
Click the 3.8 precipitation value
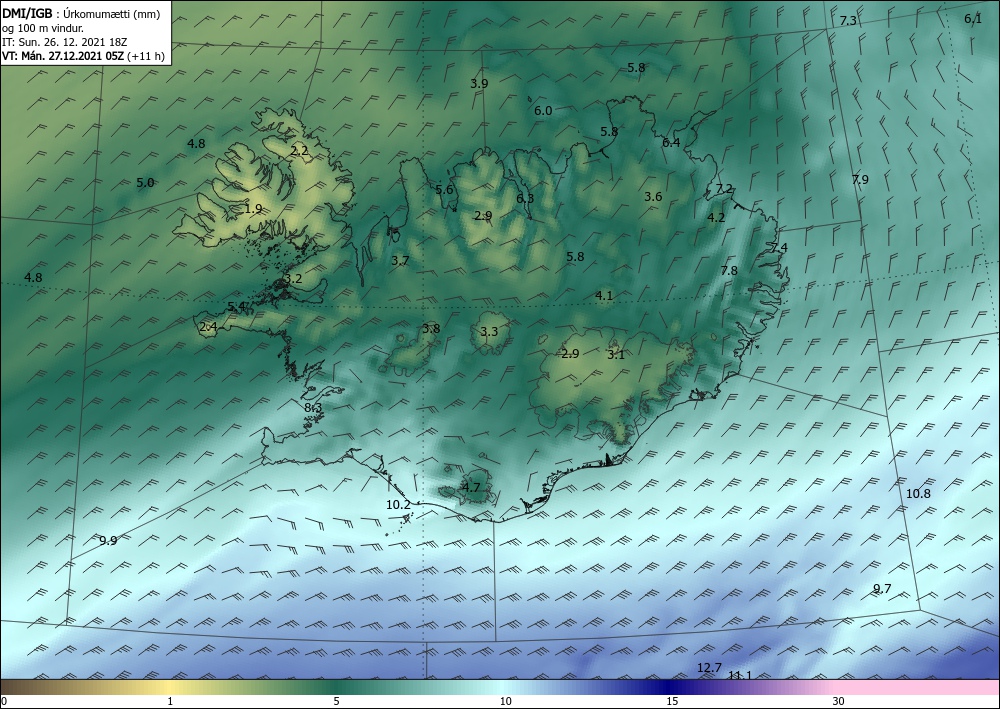pyautogui.click(x=431, y=329)
